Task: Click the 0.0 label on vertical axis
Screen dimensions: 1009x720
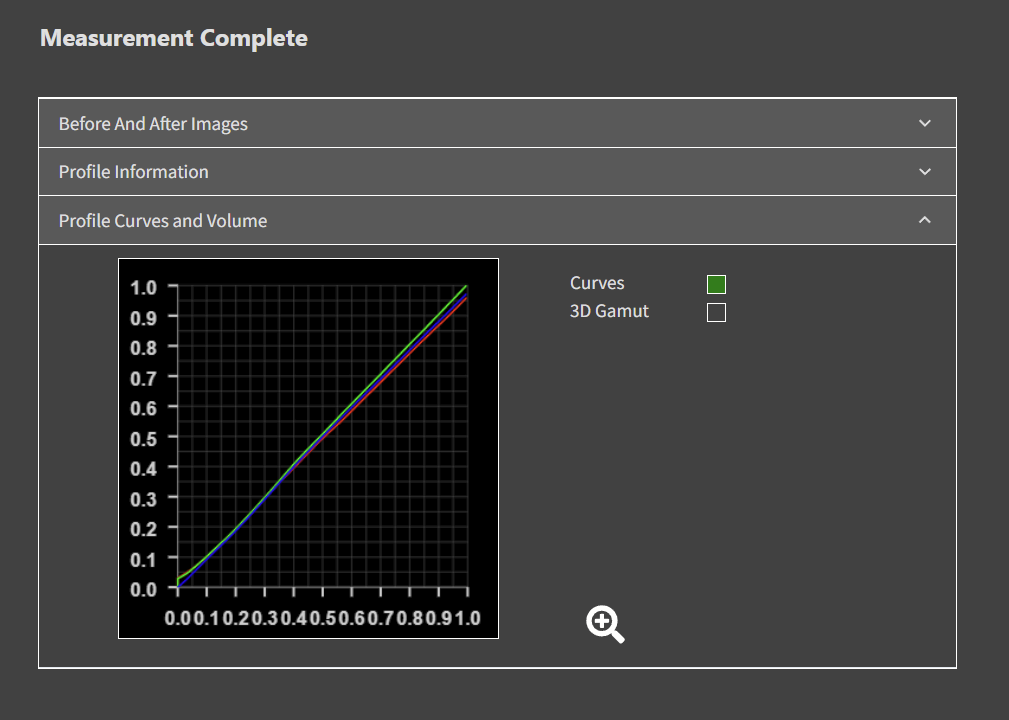Action: point(144,589)
